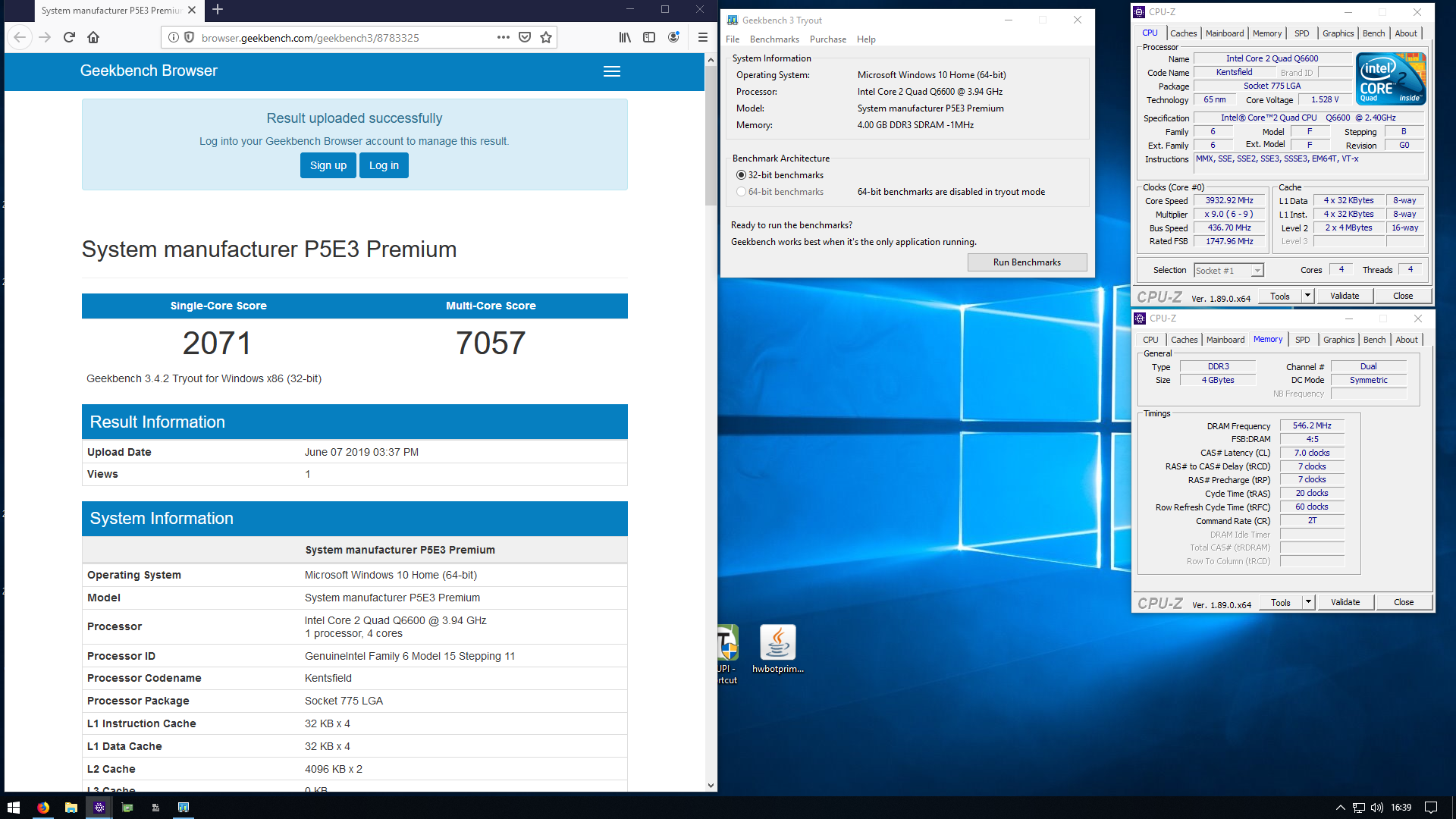Open Bench tab in top CPU-Z window
The width and height of the screenshot is (1456, 819).
coord(1373,33)
